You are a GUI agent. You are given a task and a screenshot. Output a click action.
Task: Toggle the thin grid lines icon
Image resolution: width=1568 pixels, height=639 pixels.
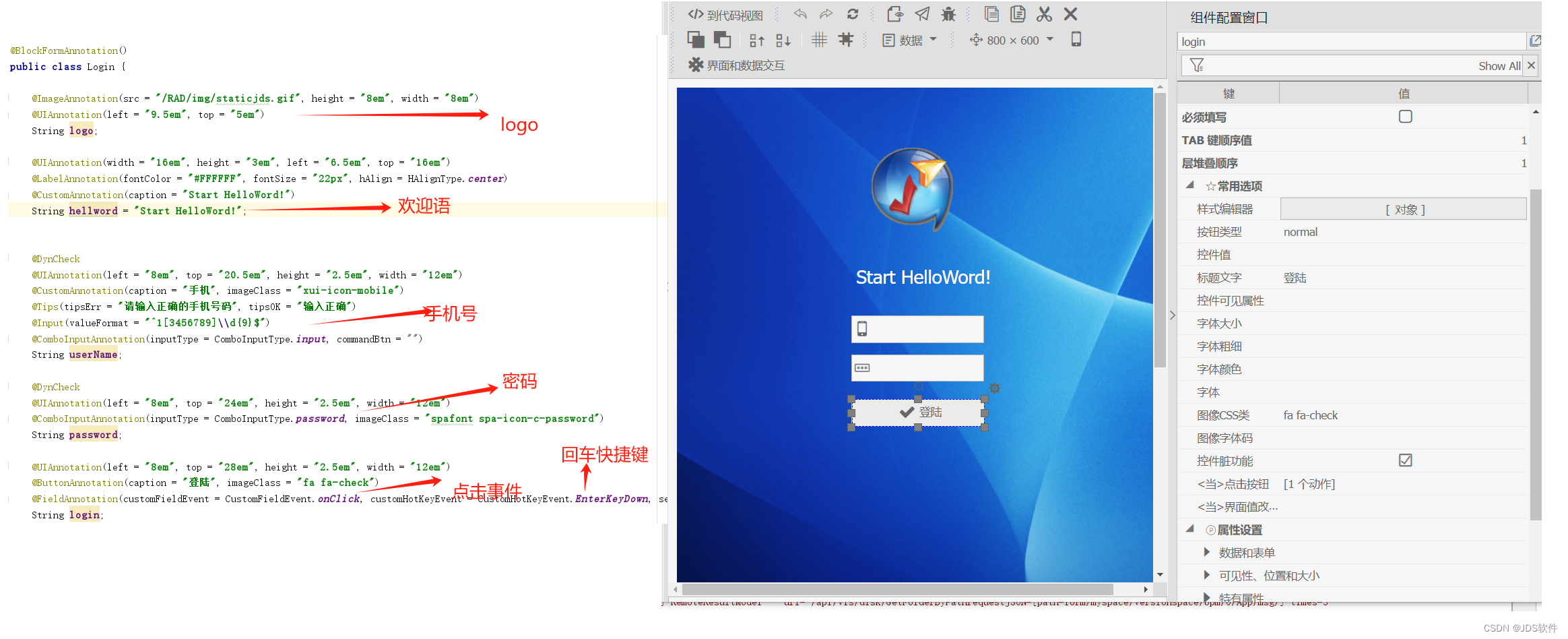(819, 40)
